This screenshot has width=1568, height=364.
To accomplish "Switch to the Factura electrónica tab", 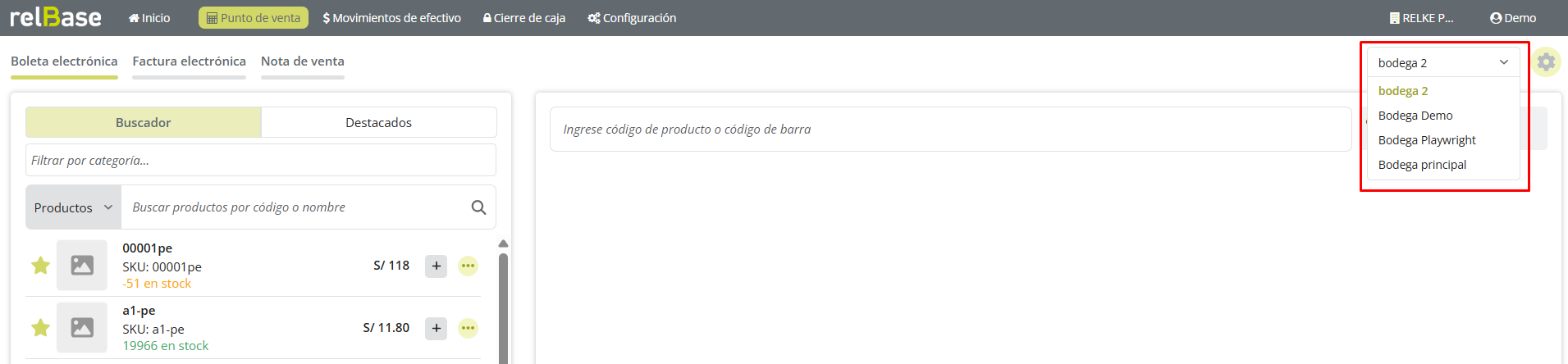I will [x=189, y=61].
